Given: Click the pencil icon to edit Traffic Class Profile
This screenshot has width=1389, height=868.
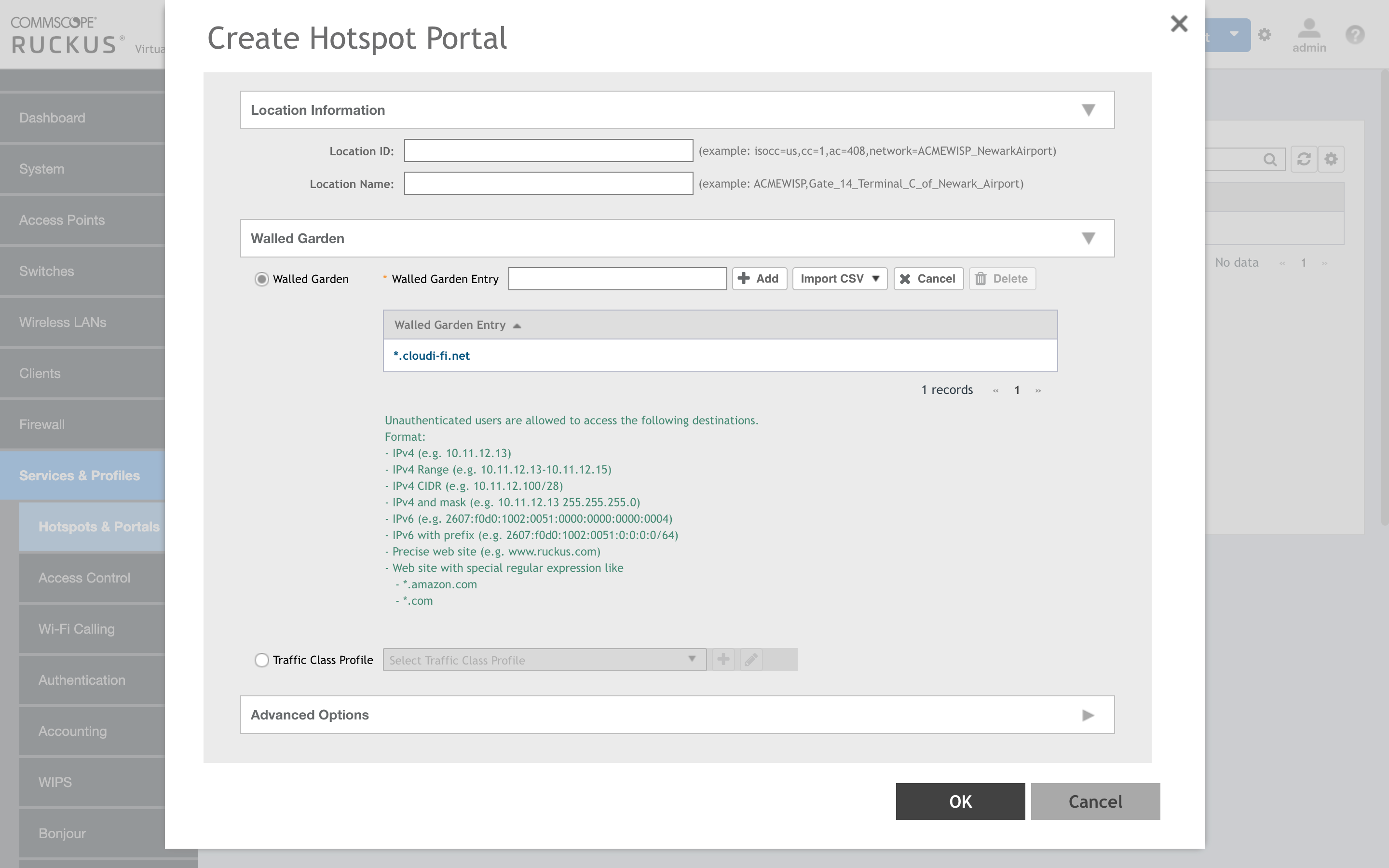Looking at the screenshot, I should 751,660.
